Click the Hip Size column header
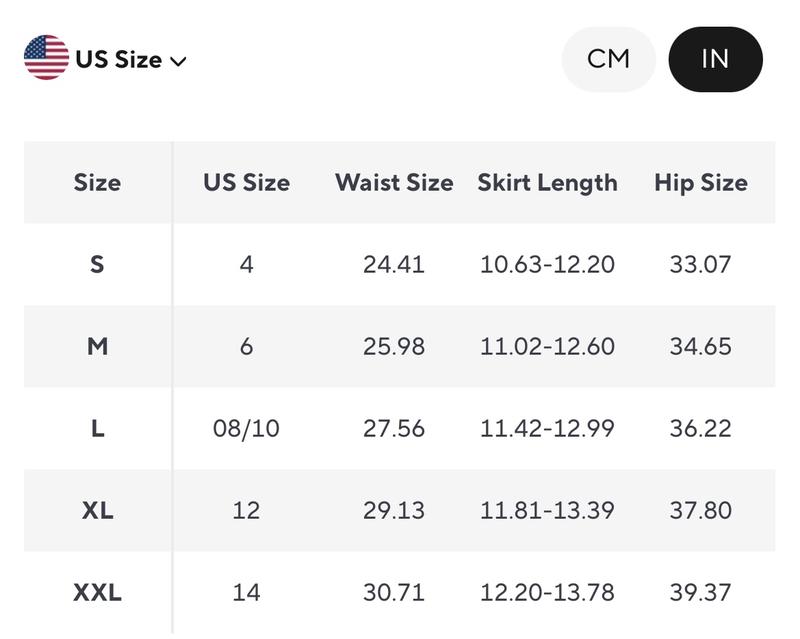Viewport: 800px width, 639px height. [x=701, y=184]
